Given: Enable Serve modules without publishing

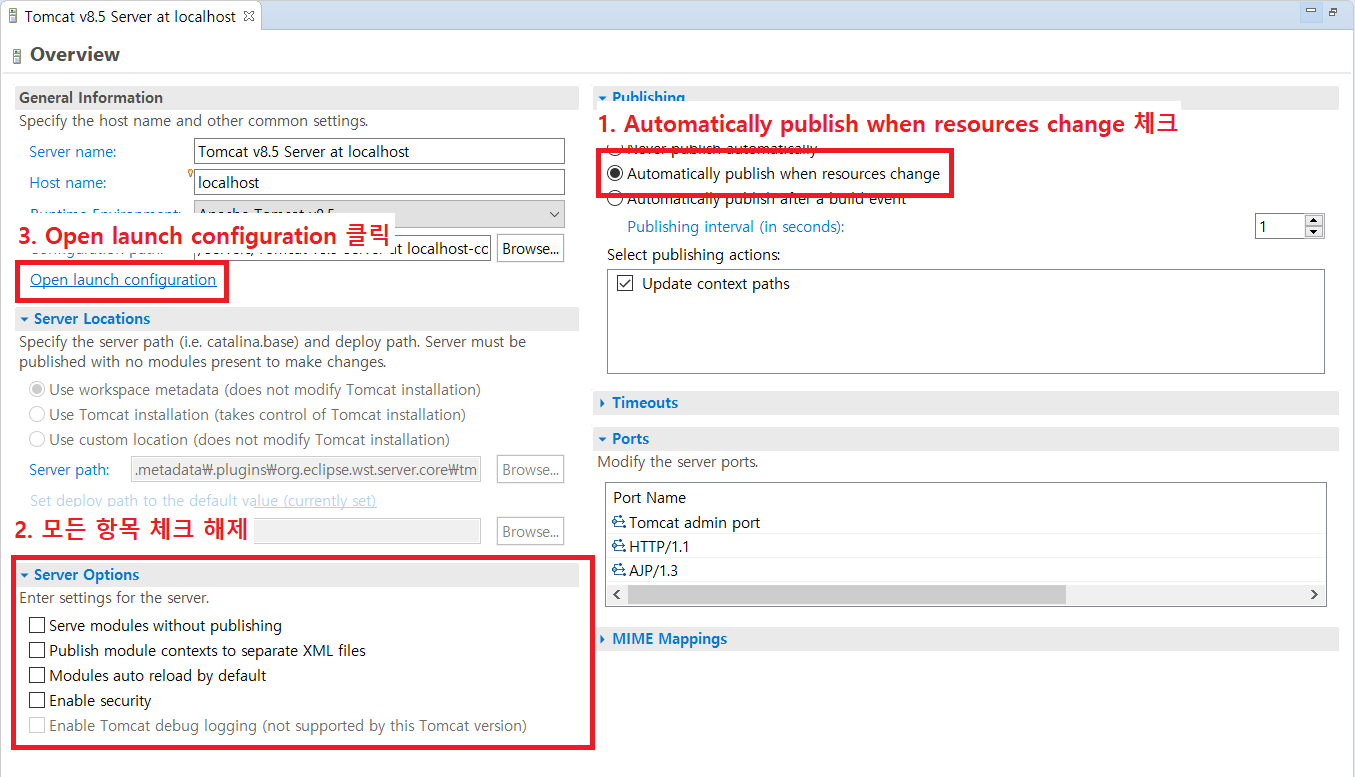Looking at the screenshot, I should click(x=37, y=625).
